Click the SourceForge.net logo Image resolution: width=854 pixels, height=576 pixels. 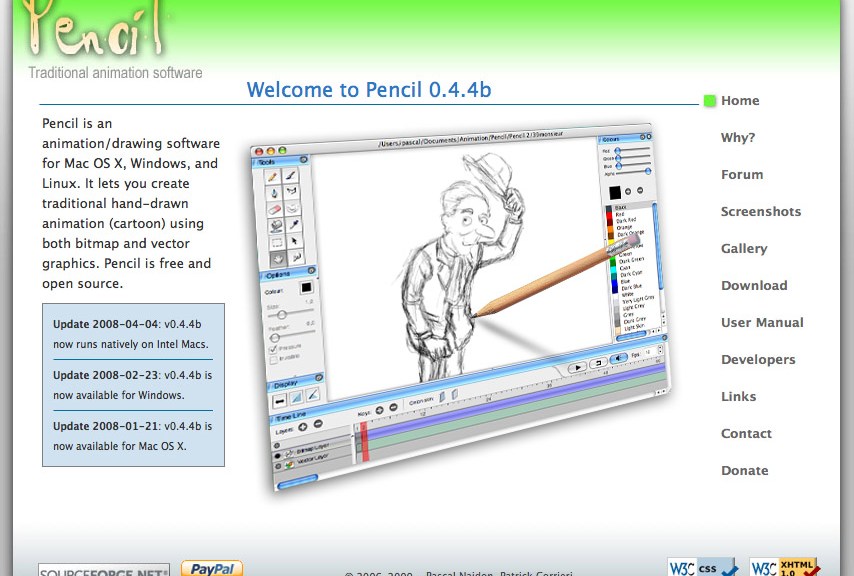coord(104,570)
